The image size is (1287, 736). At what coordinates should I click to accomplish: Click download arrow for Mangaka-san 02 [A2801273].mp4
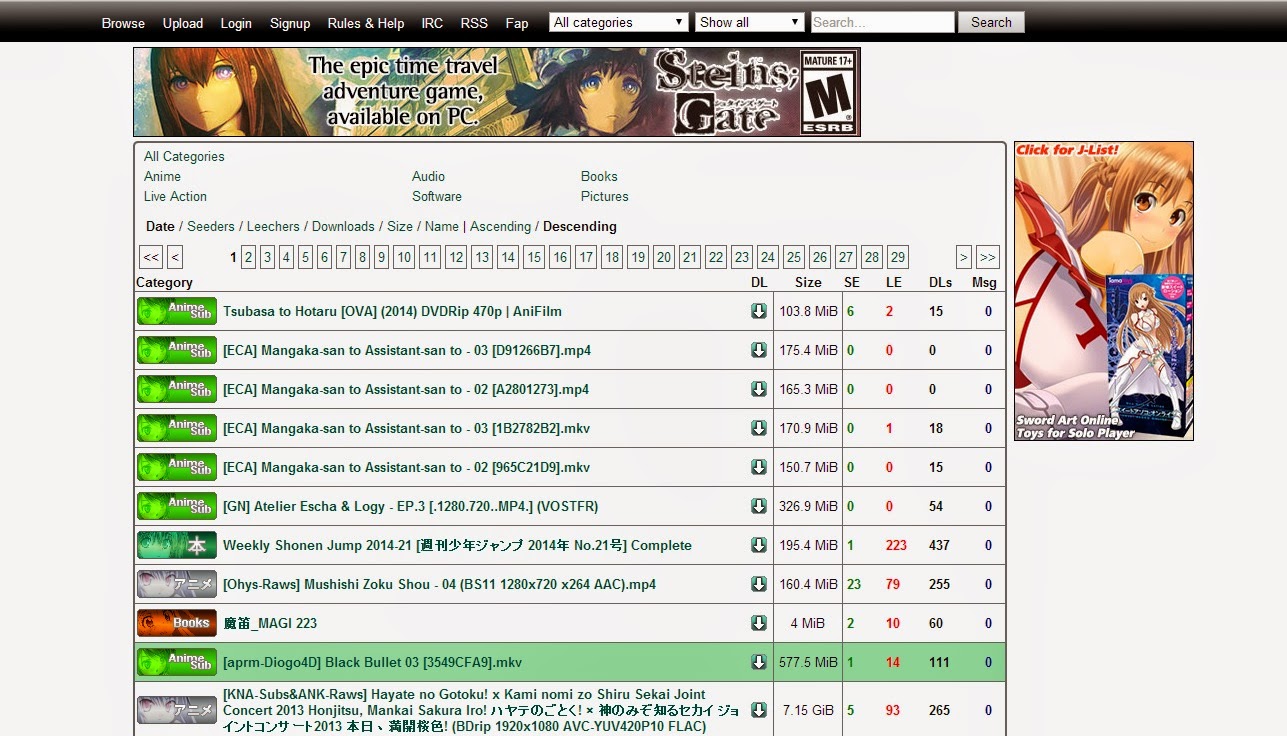click(759, 389)
